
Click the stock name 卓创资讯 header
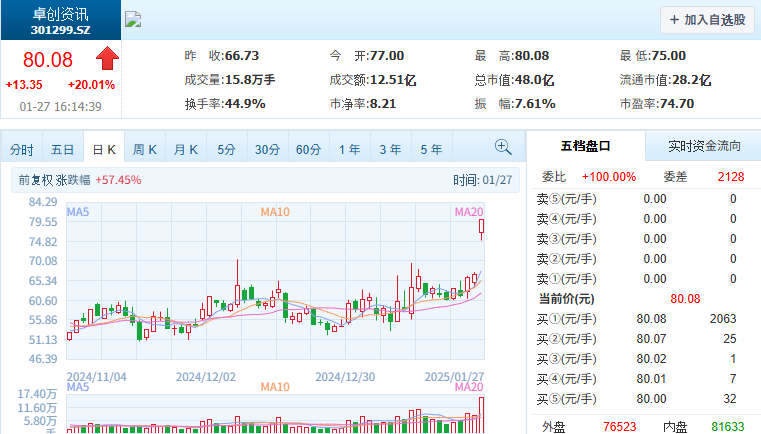61,14
